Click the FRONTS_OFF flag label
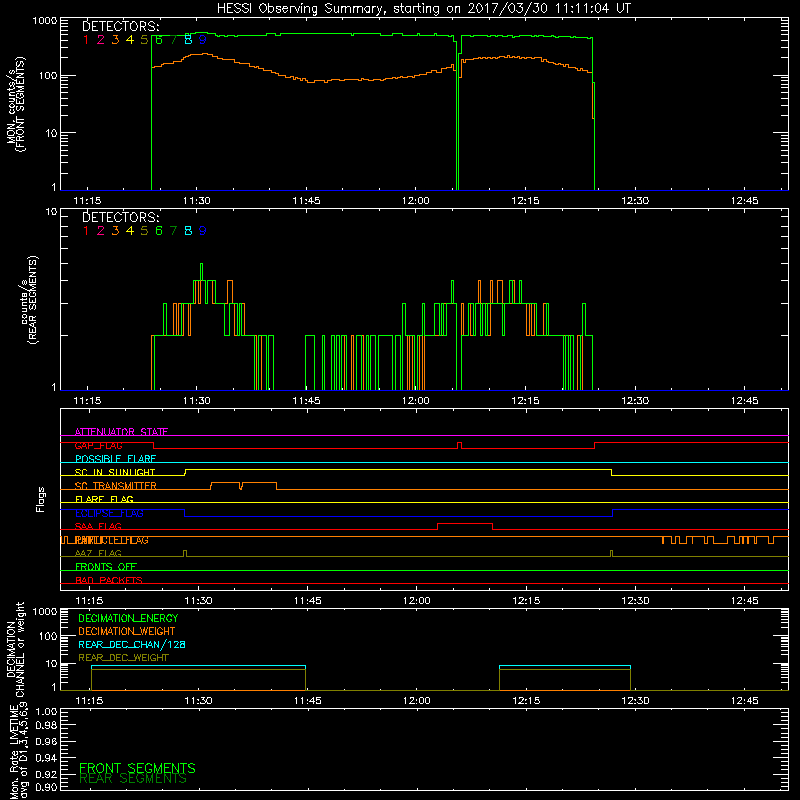This screenshot has height=800, width=800. (x=106, y=567)
